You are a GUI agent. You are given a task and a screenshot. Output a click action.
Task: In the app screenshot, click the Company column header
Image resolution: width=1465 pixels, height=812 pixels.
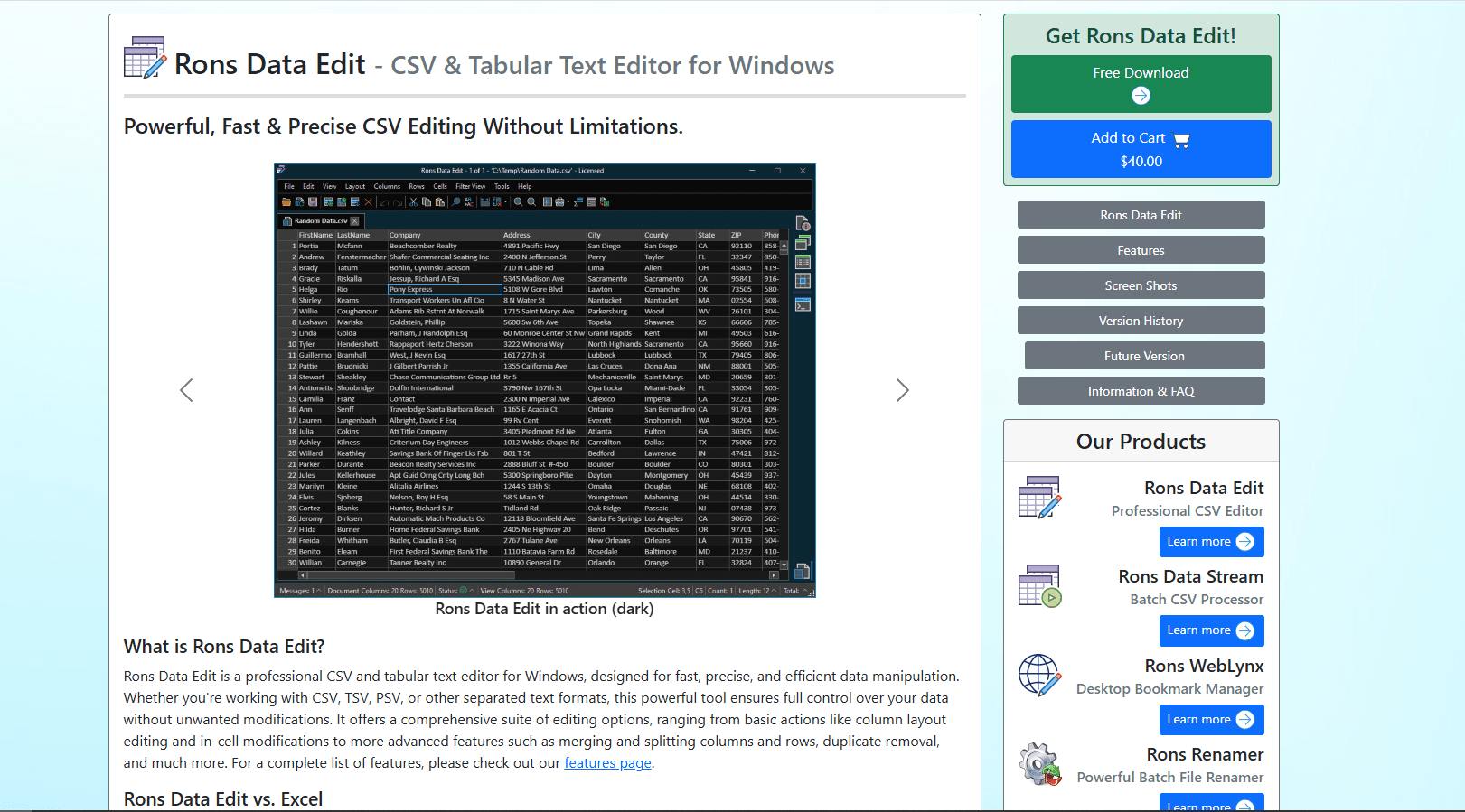(445, 235)
